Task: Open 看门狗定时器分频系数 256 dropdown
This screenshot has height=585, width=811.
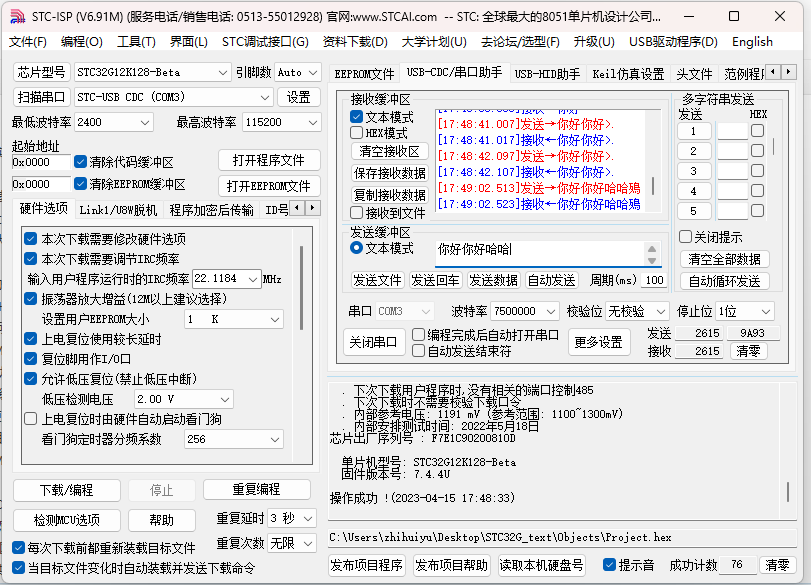Action: (x=234, y=439)
